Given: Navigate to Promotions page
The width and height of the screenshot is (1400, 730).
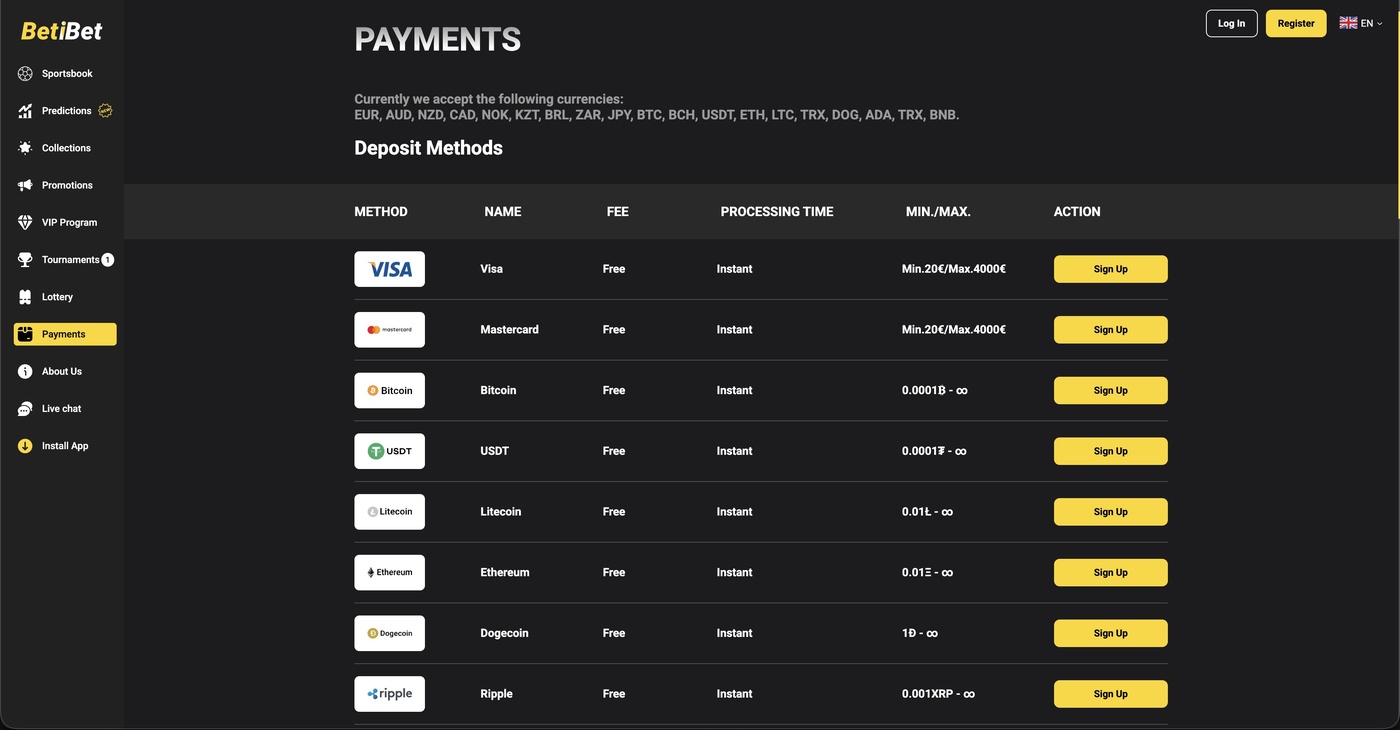Looking at the screenshot, I should tap(65, 185).
